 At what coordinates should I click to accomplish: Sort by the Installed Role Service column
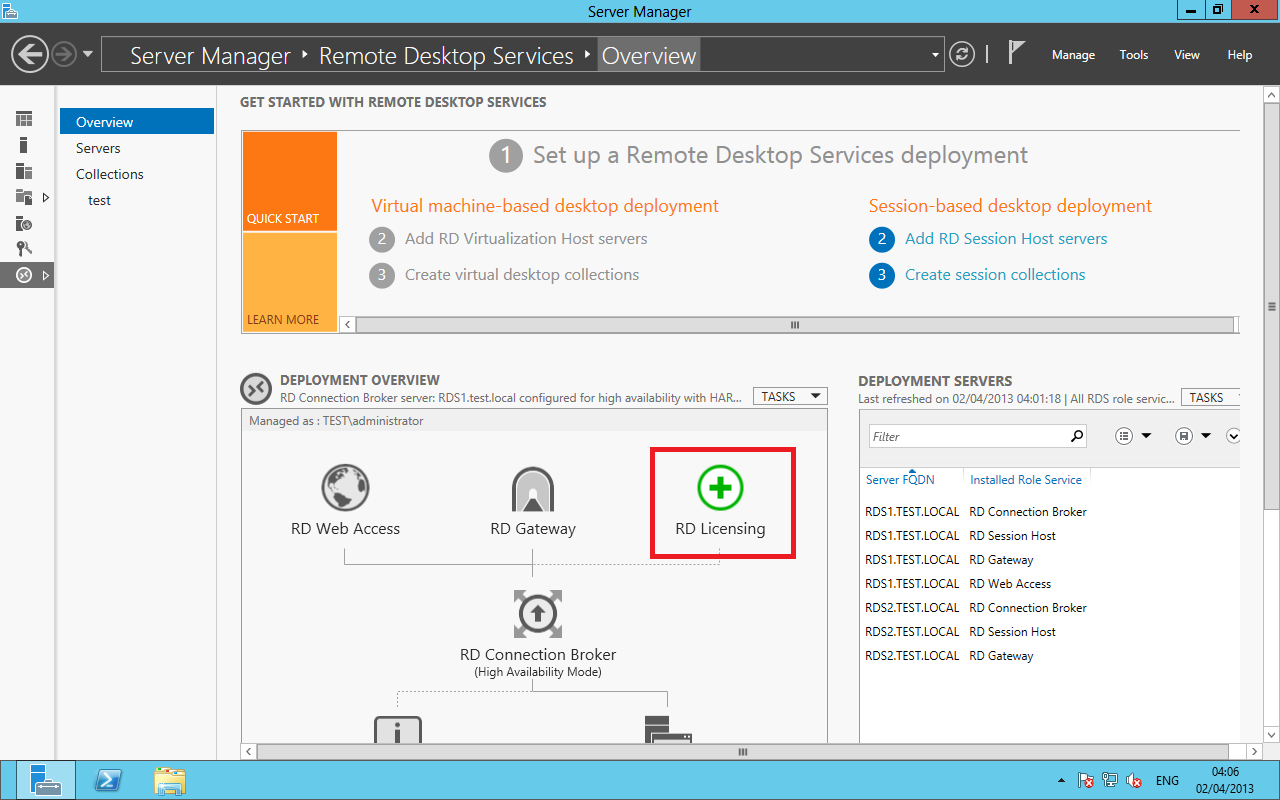[1026, 480]
